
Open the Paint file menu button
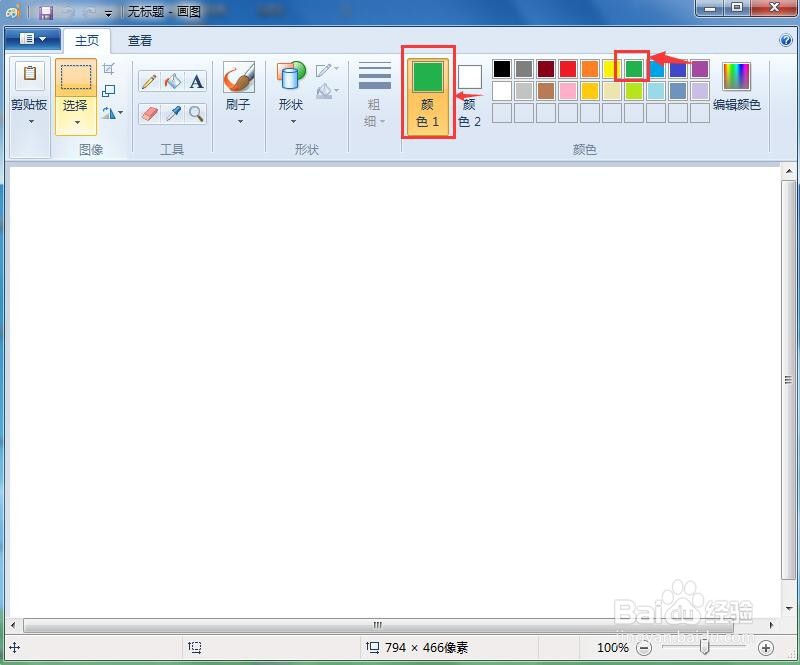(32, 39)
